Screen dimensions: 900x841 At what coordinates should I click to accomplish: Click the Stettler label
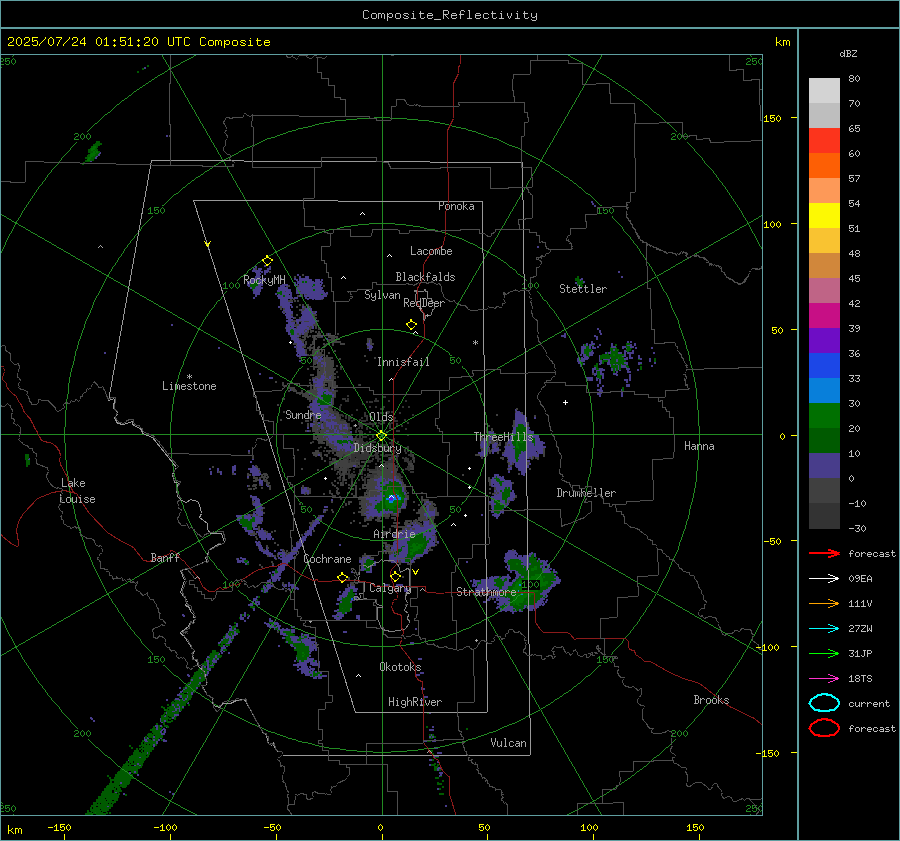[583, 289]
